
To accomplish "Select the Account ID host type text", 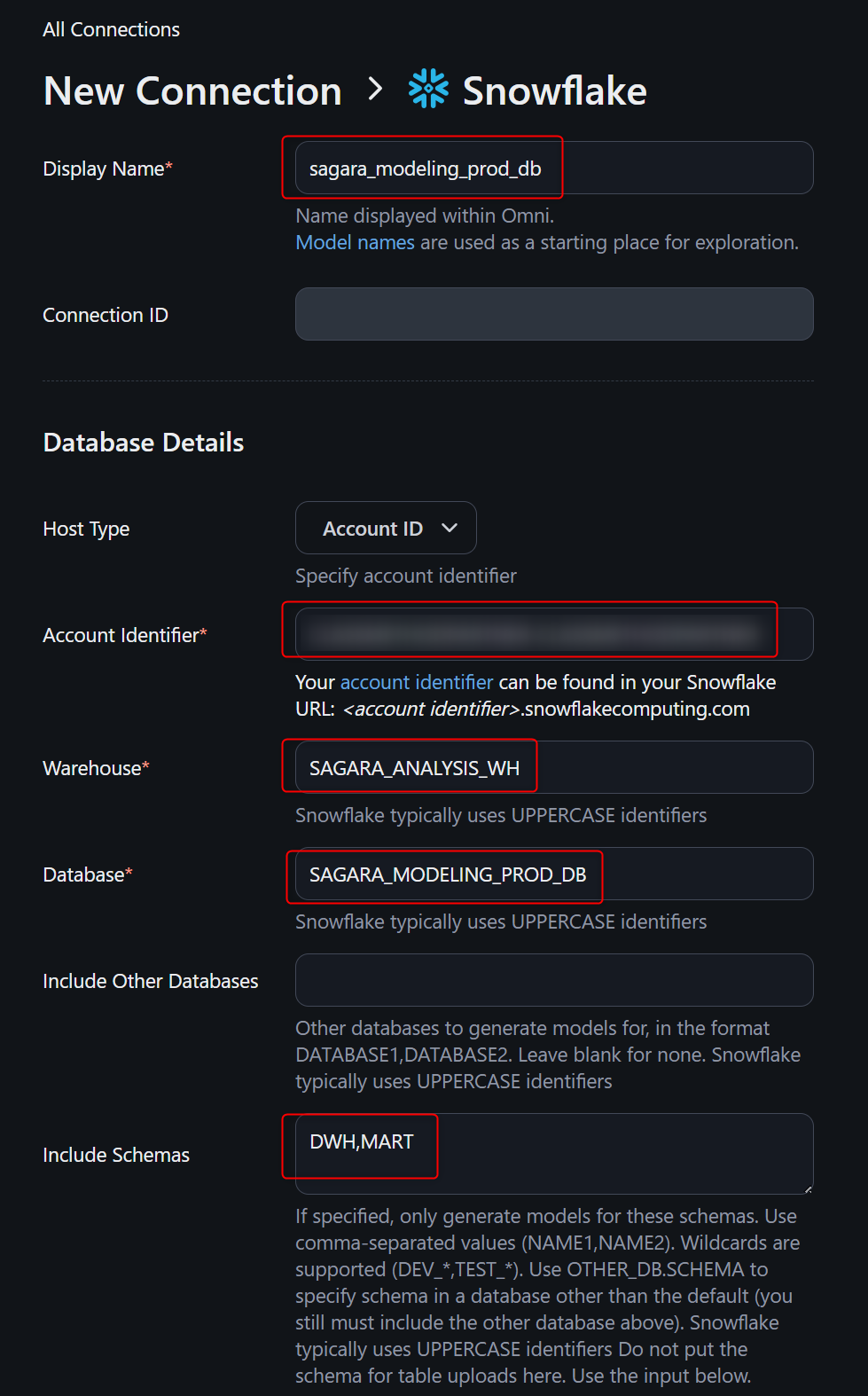I will pos(372,529).
